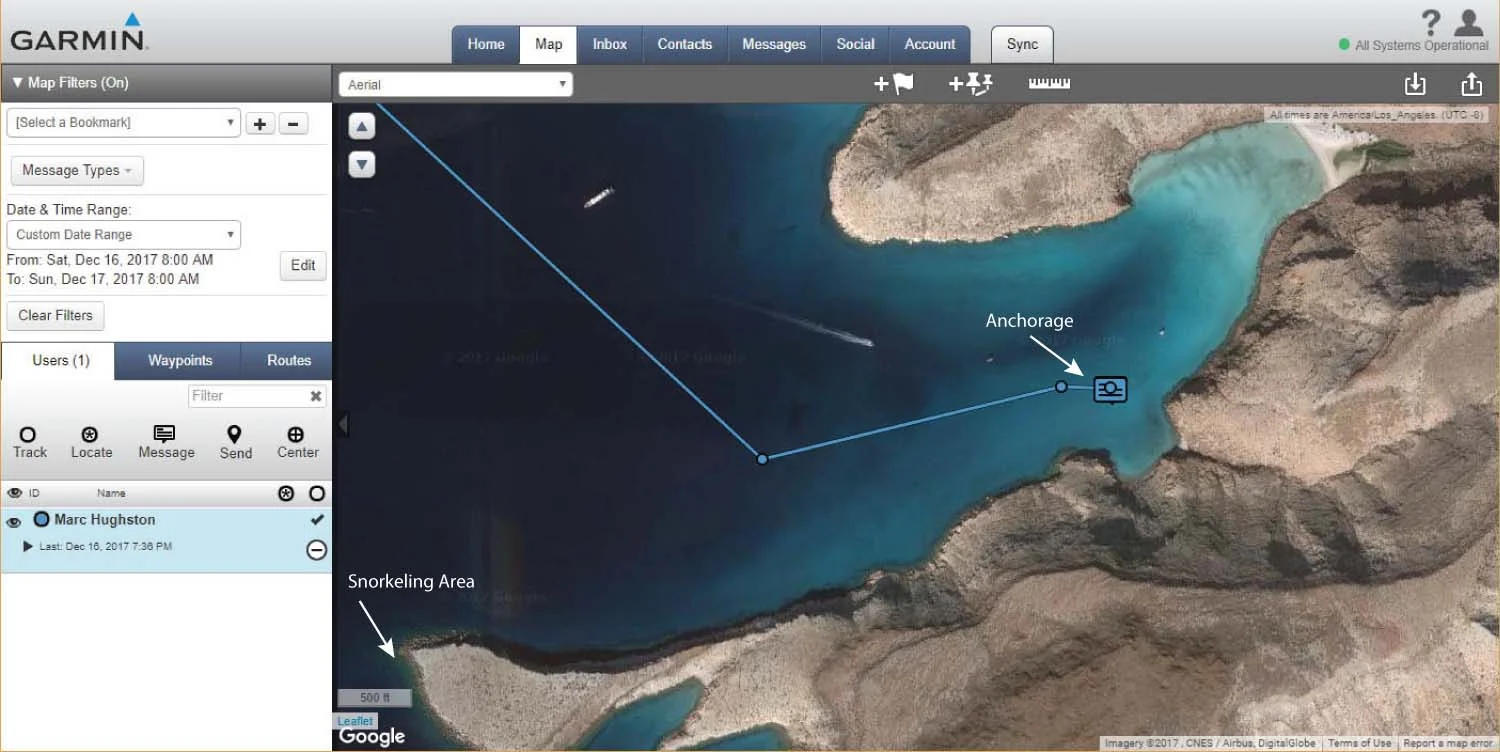Image resolution: width=1500 pixels, height=752 pixels.
Task: Collapse the Map Filters panel header
Action: tap(166, 83)
